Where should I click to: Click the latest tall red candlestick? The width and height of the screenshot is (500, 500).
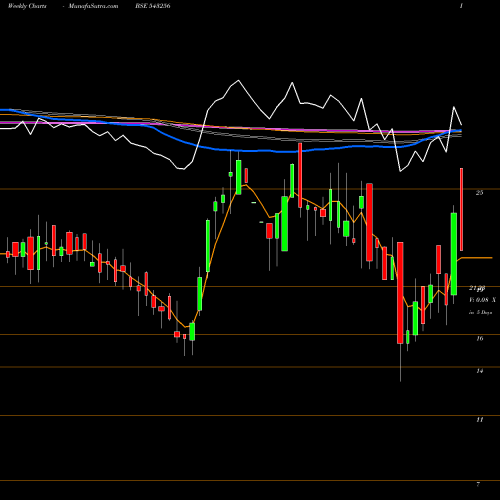[x=461, y=209]
